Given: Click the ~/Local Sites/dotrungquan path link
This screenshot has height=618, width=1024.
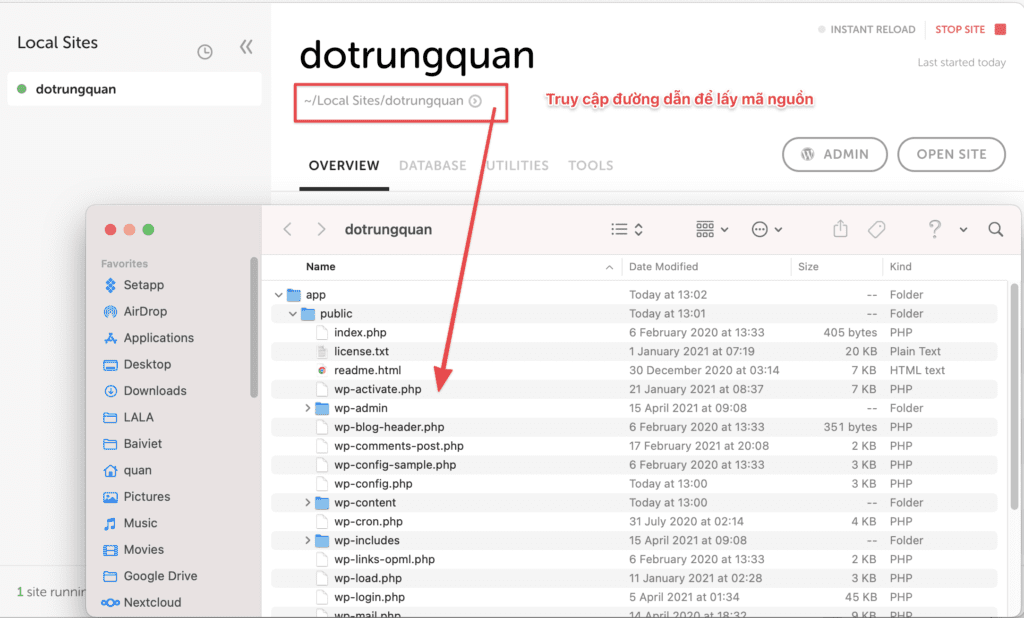Looking at the screenshot, I should [384, 101].
